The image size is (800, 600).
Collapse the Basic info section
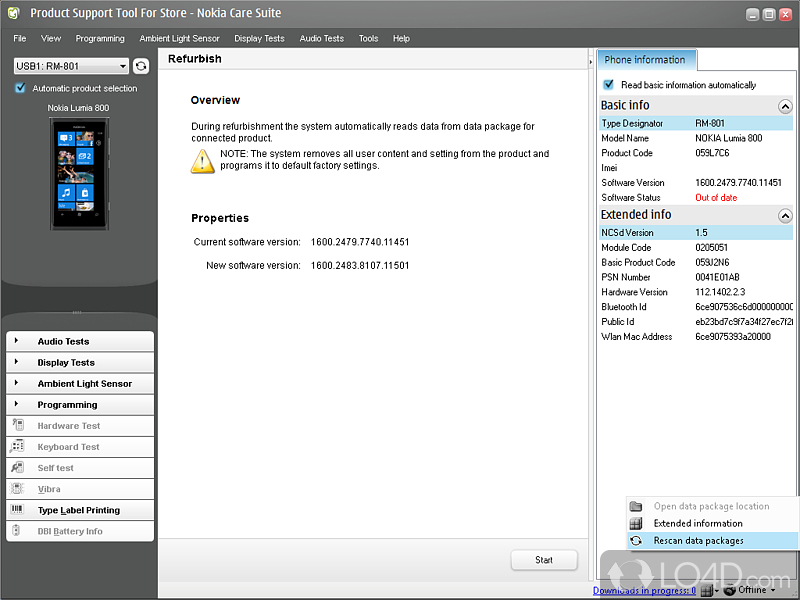pyautogui.click(x=785, y=106)
